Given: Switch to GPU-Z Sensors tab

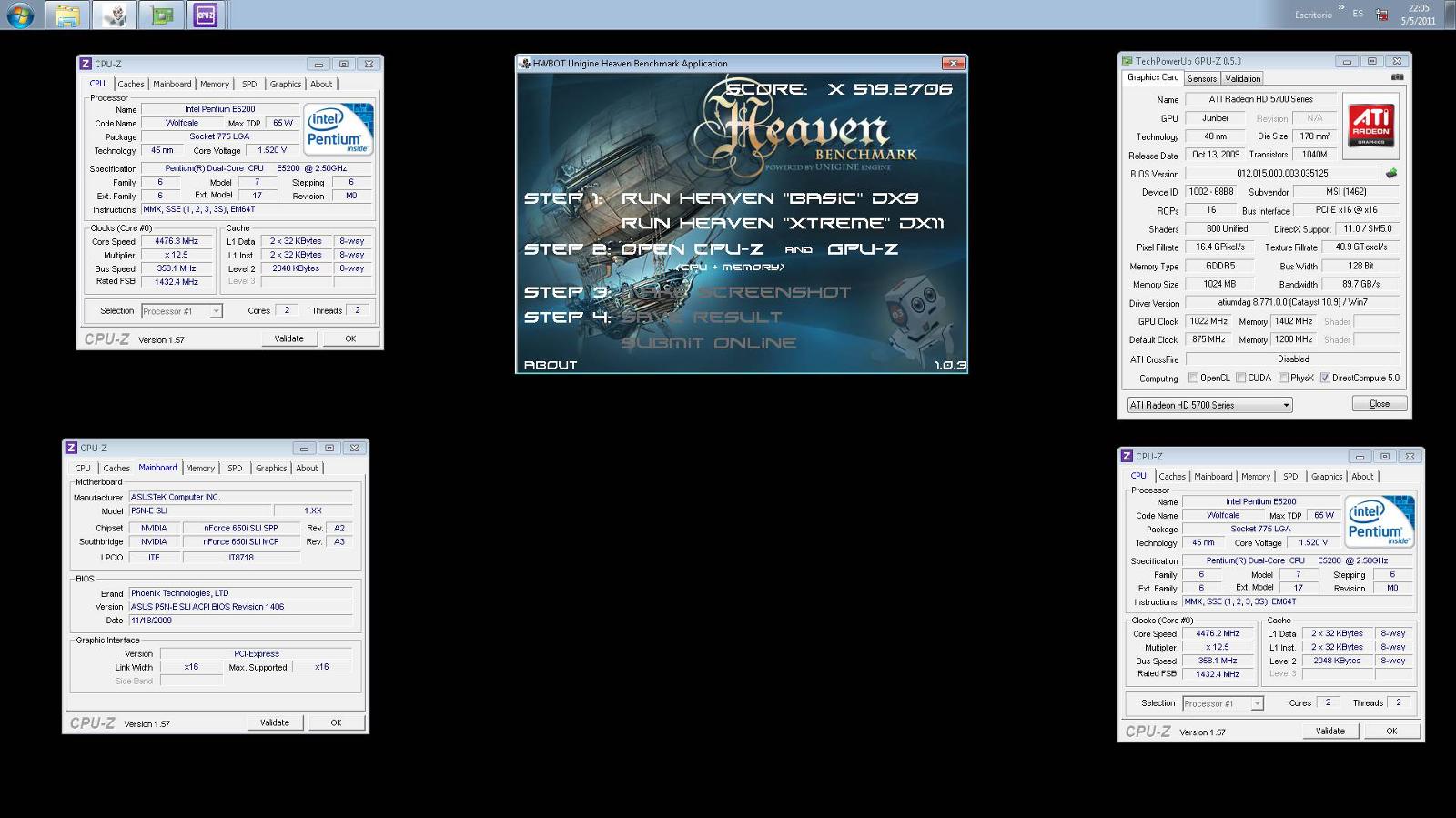Looking at the screenshot, I should 1201,78.
